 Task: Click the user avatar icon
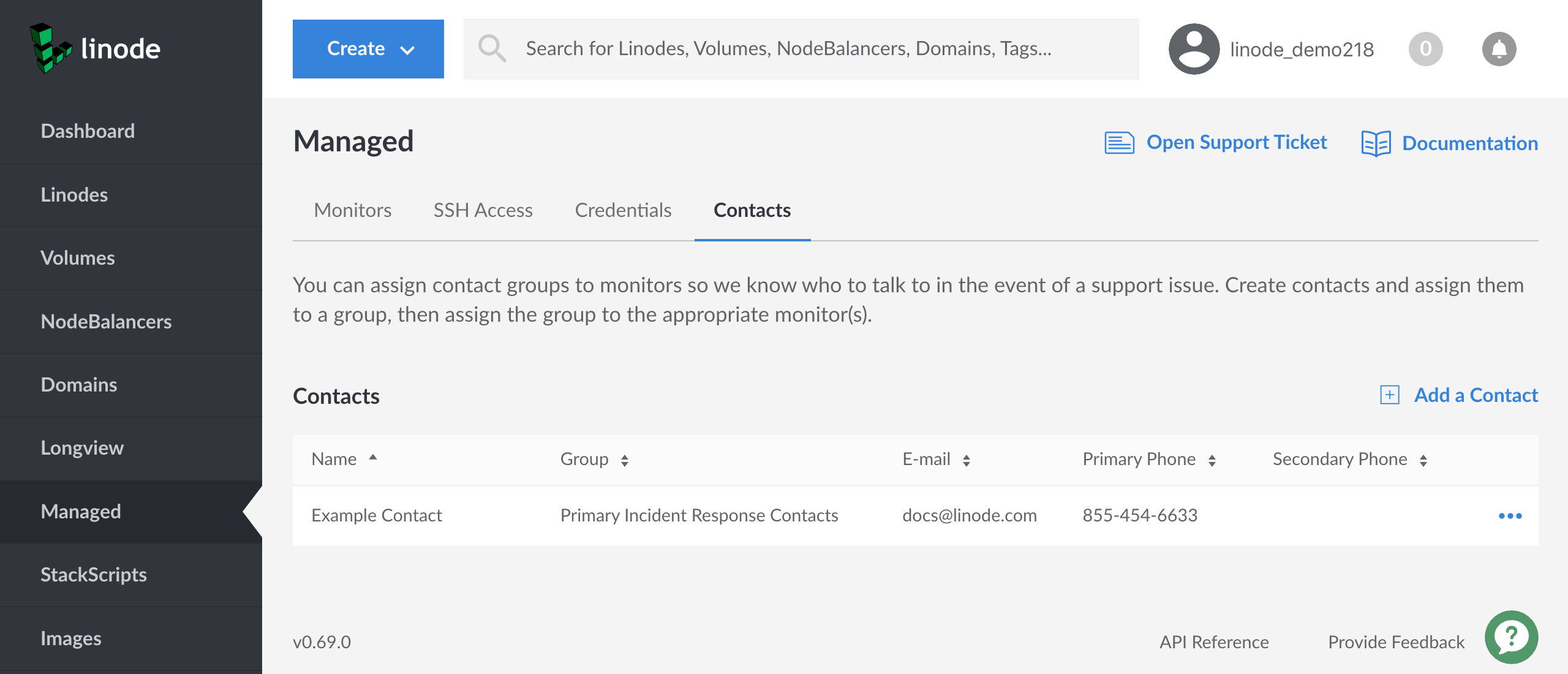[1194, 49]
